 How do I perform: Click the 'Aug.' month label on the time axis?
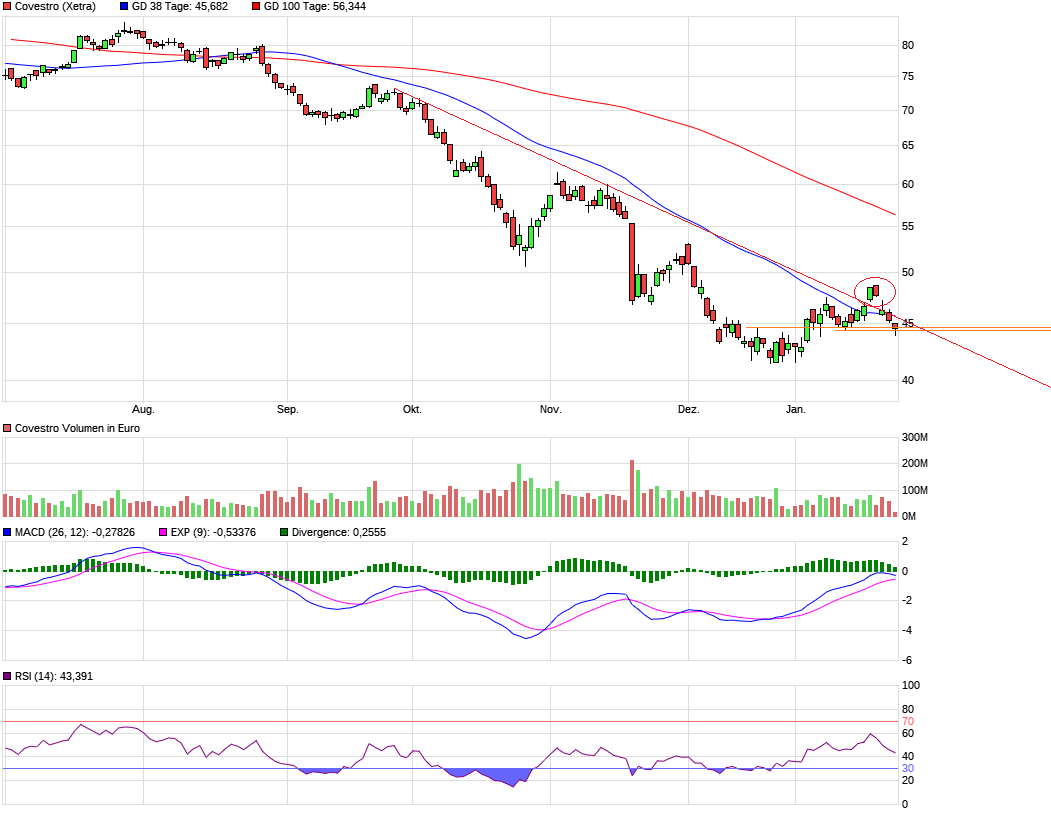coord(143,410)
